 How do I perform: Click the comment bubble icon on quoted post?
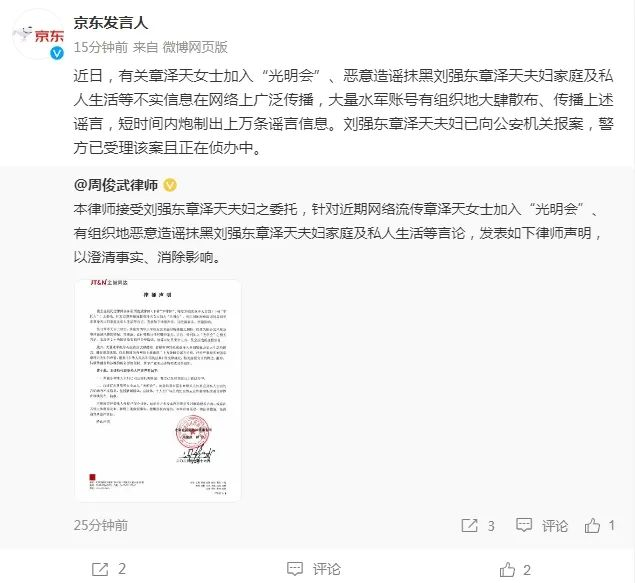(x=524, y=525)
